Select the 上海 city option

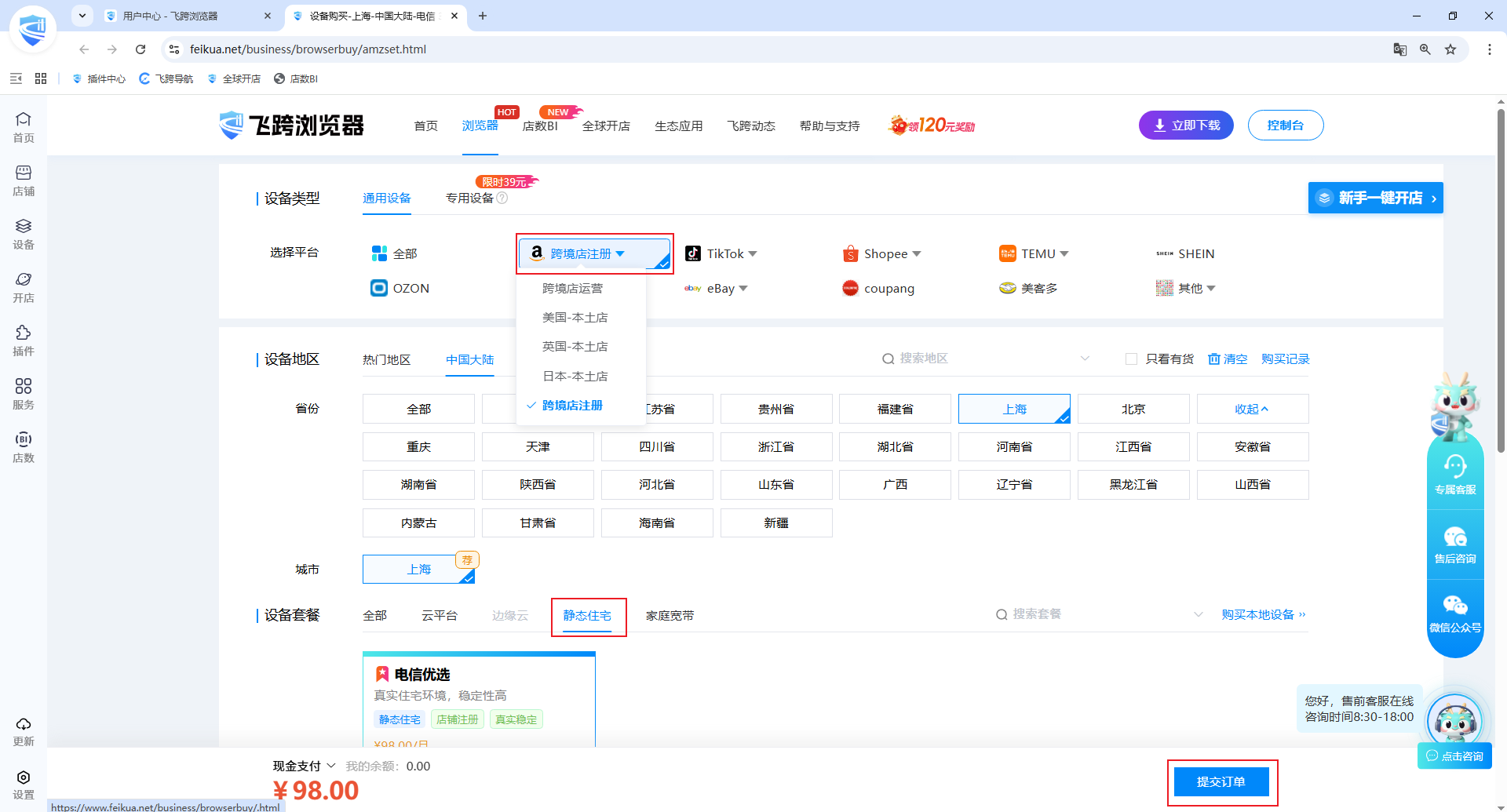coord(418,569)
